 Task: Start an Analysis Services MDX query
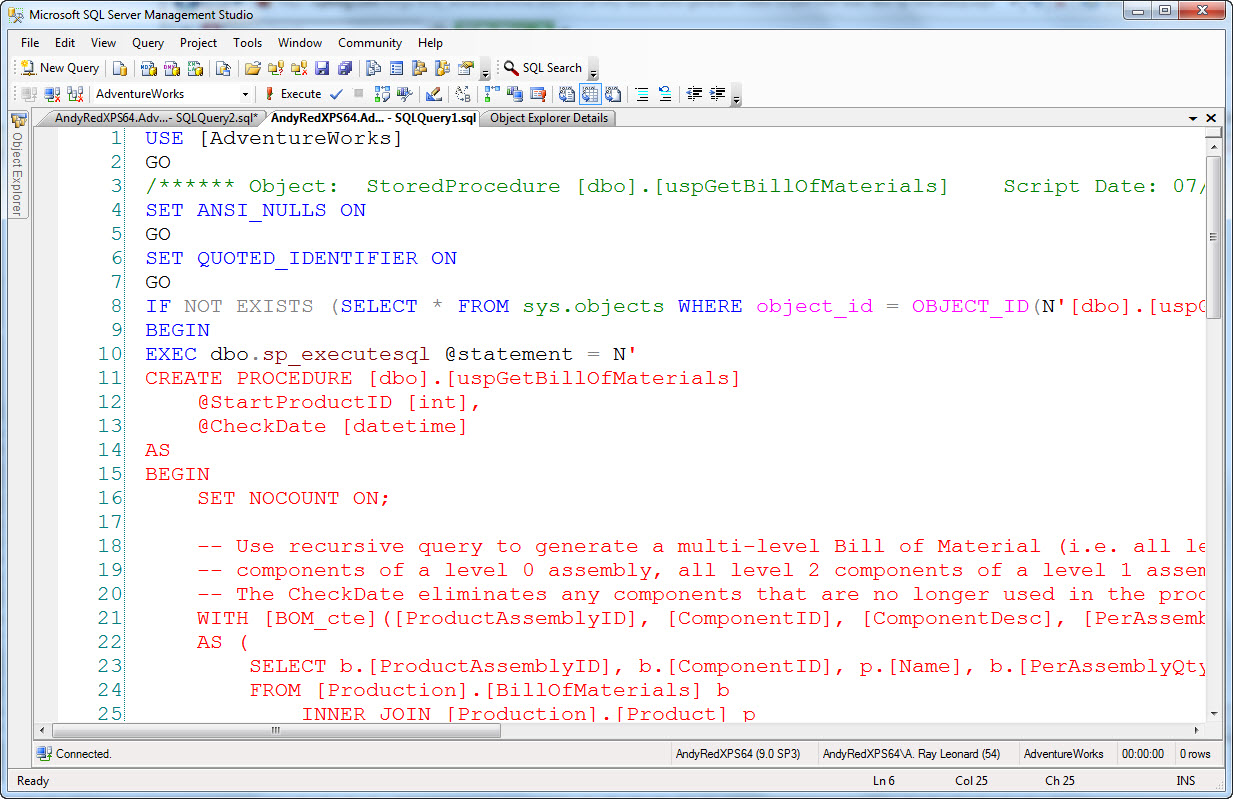click(148, 68)
